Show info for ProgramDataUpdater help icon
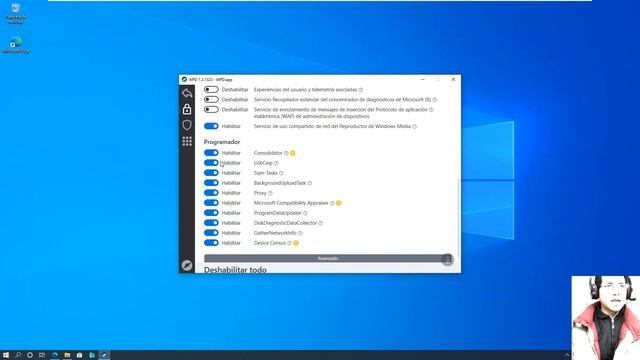Image resolution: width=640 pixels, height=360 pixels. point(305,213)
